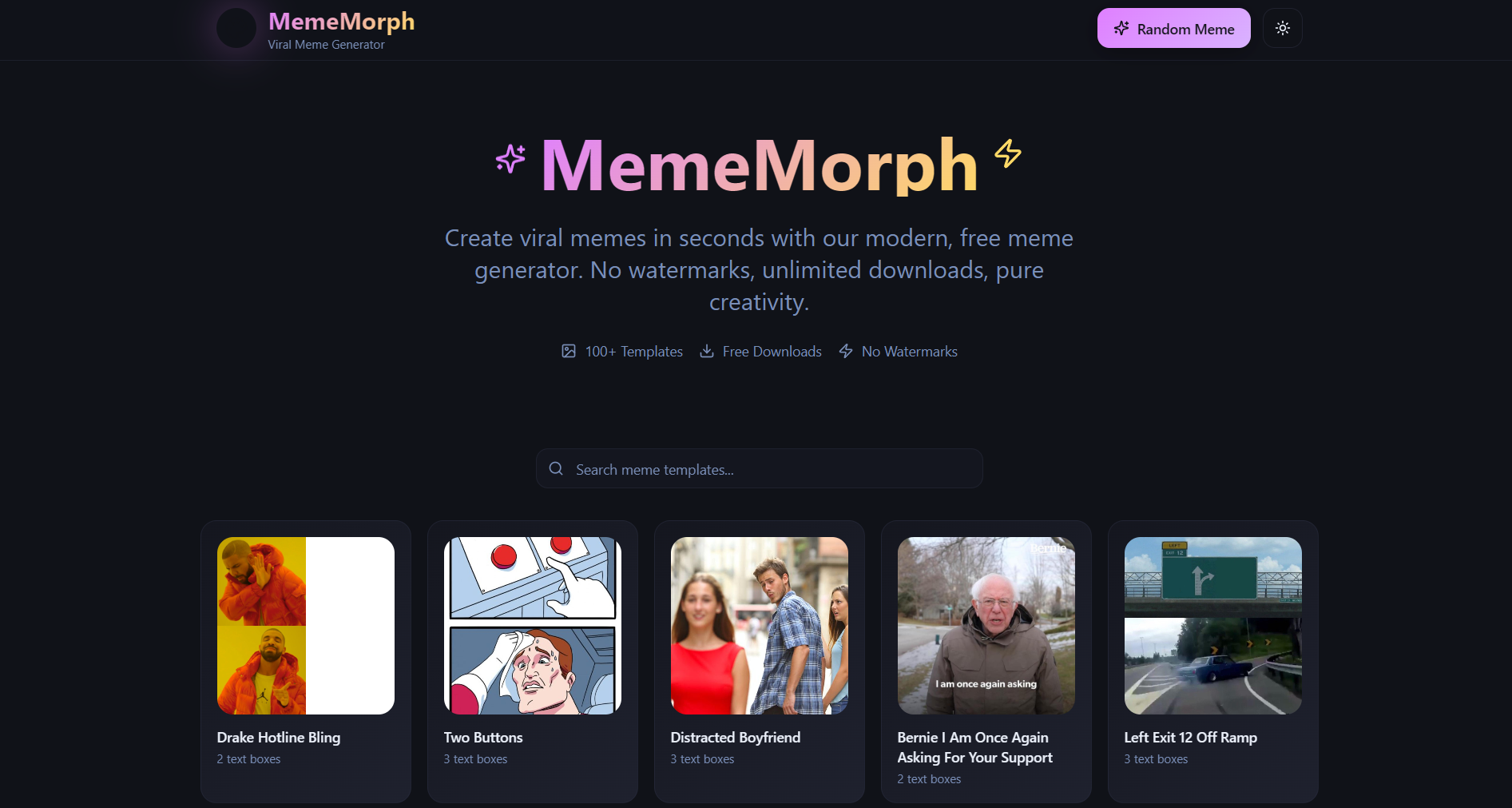Toggle the light/dark theme sun button

(1282, 29)
